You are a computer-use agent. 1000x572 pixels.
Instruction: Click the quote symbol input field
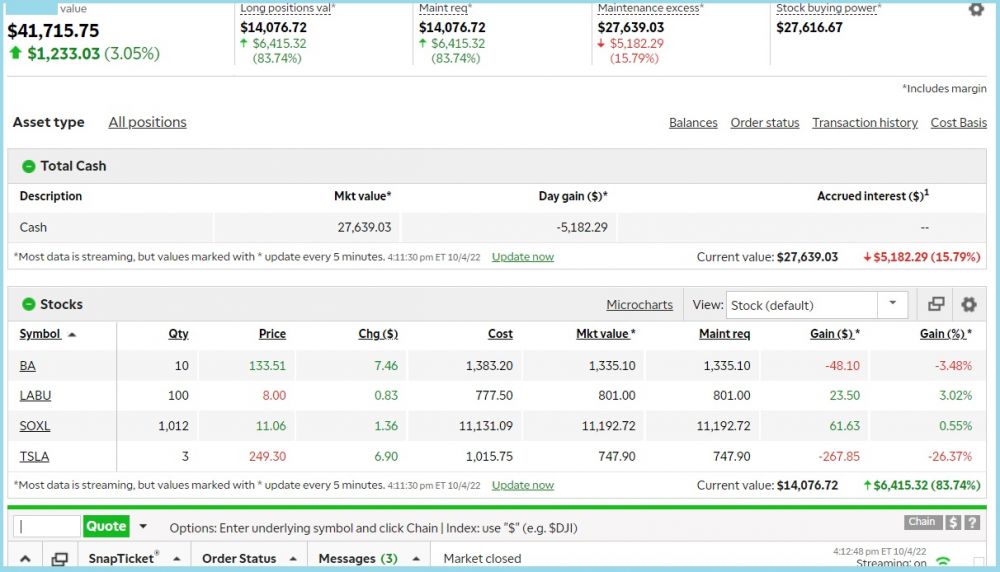click(x=47, y=526)
